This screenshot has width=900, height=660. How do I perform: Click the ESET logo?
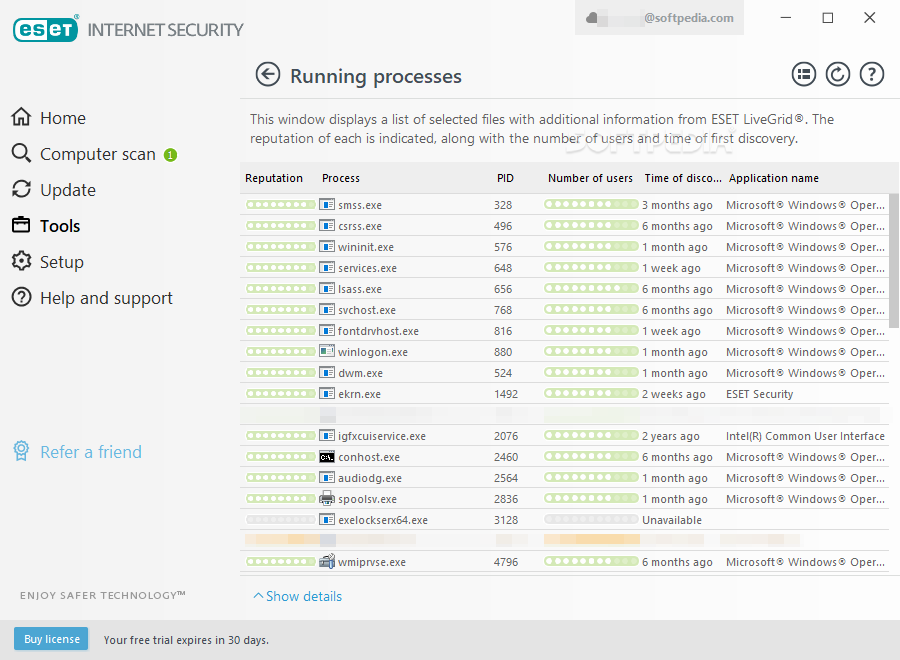pos(45,29)
